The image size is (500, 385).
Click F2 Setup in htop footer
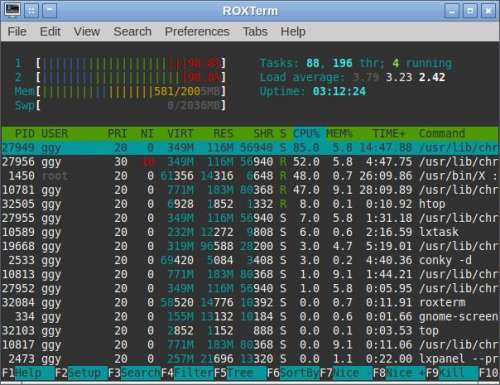click(x=81, y=373)
